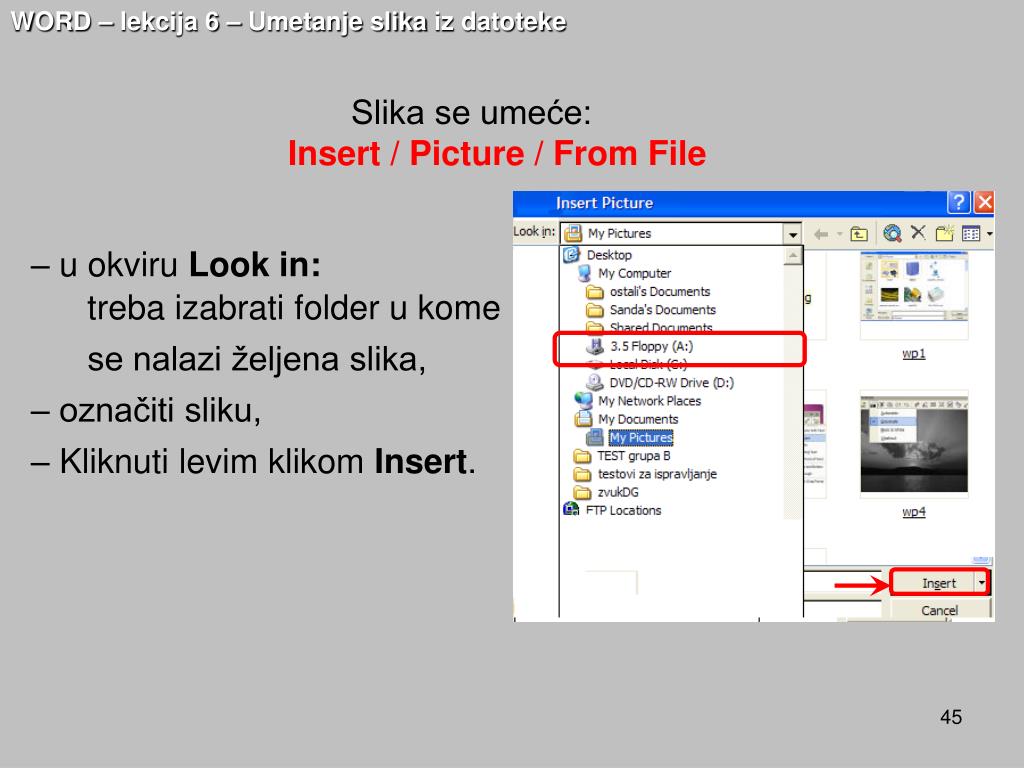Click the dropdown list scroll up arrow

tap(792, 255)
